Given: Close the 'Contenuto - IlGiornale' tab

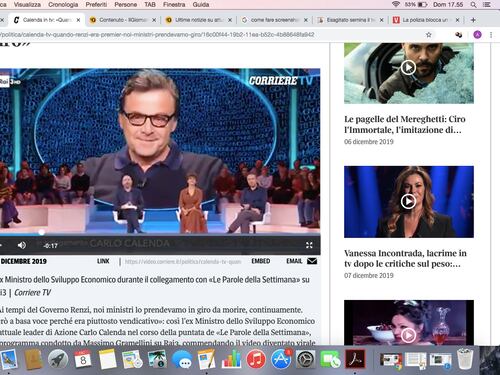Looking at the screenshot, I should 154,20.
